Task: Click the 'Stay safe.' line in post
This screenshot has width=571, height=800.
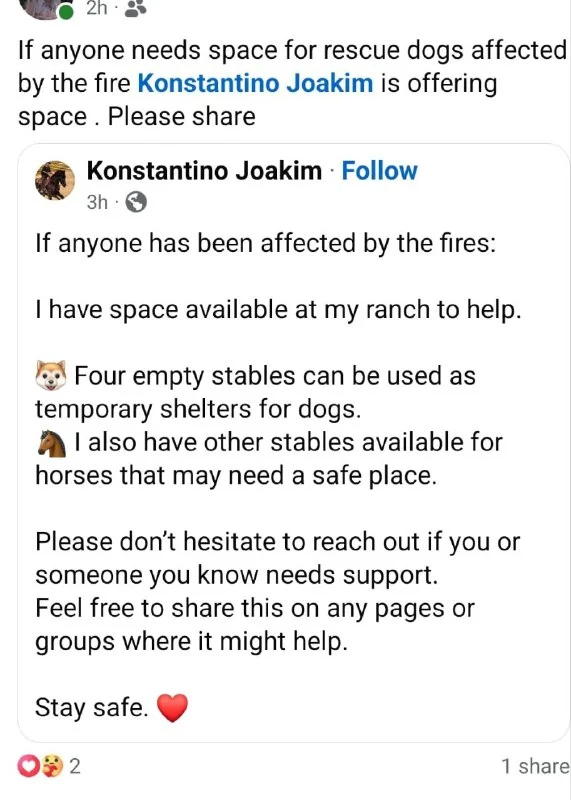Action: 91,708
